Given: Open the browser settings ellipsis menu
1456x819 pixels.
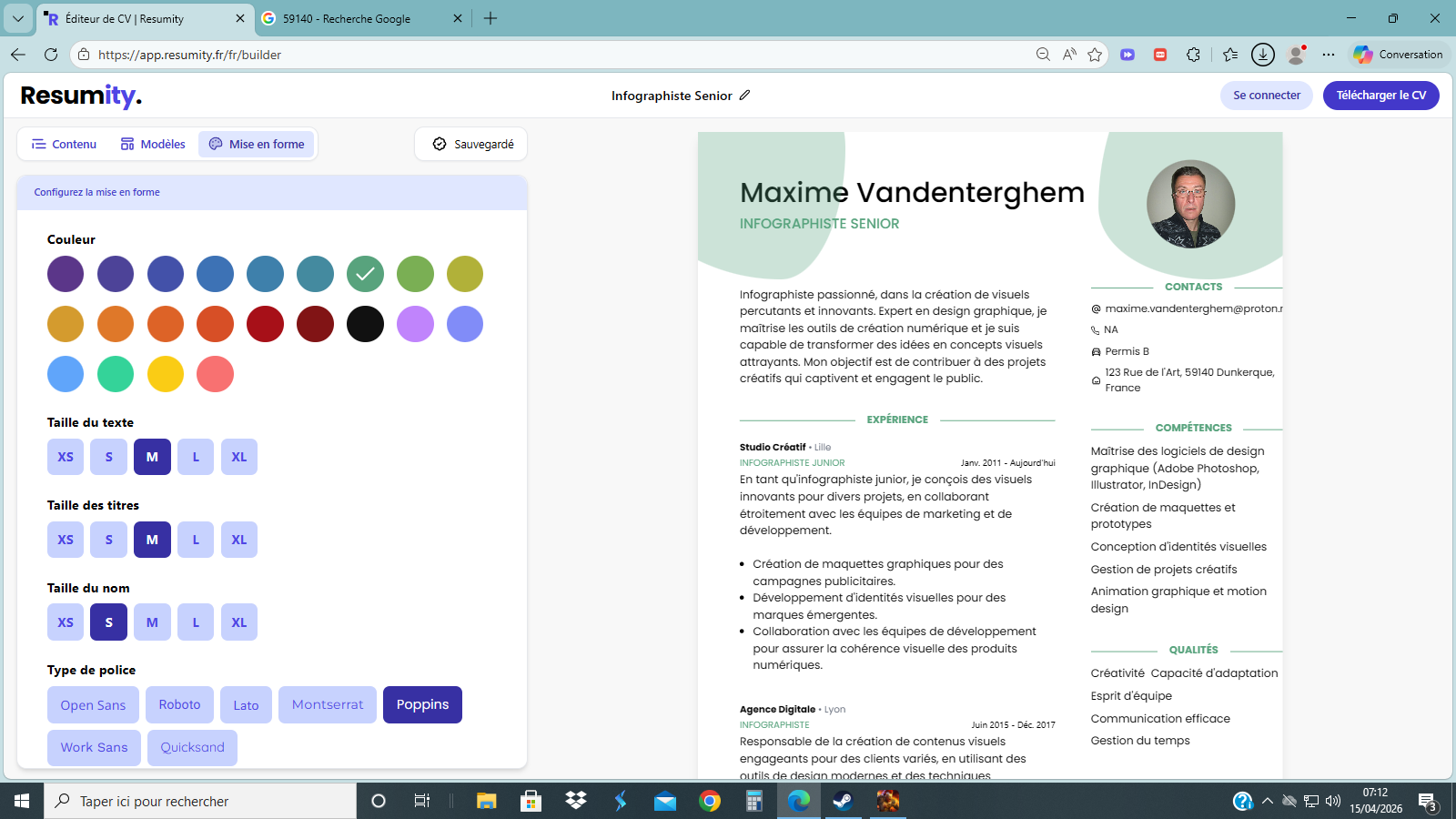Looking at the screenshot, I should point(1329,55).
